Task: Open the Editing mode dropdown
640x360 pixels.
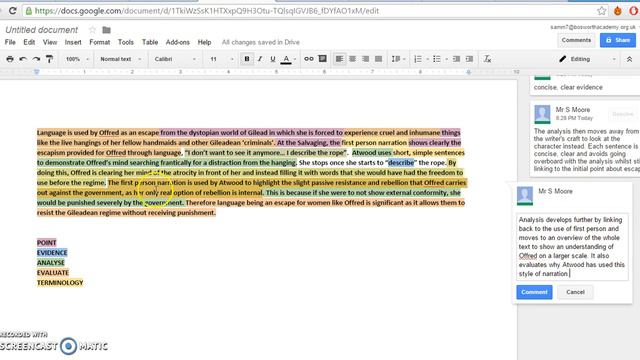Action: tap(587, 59)
